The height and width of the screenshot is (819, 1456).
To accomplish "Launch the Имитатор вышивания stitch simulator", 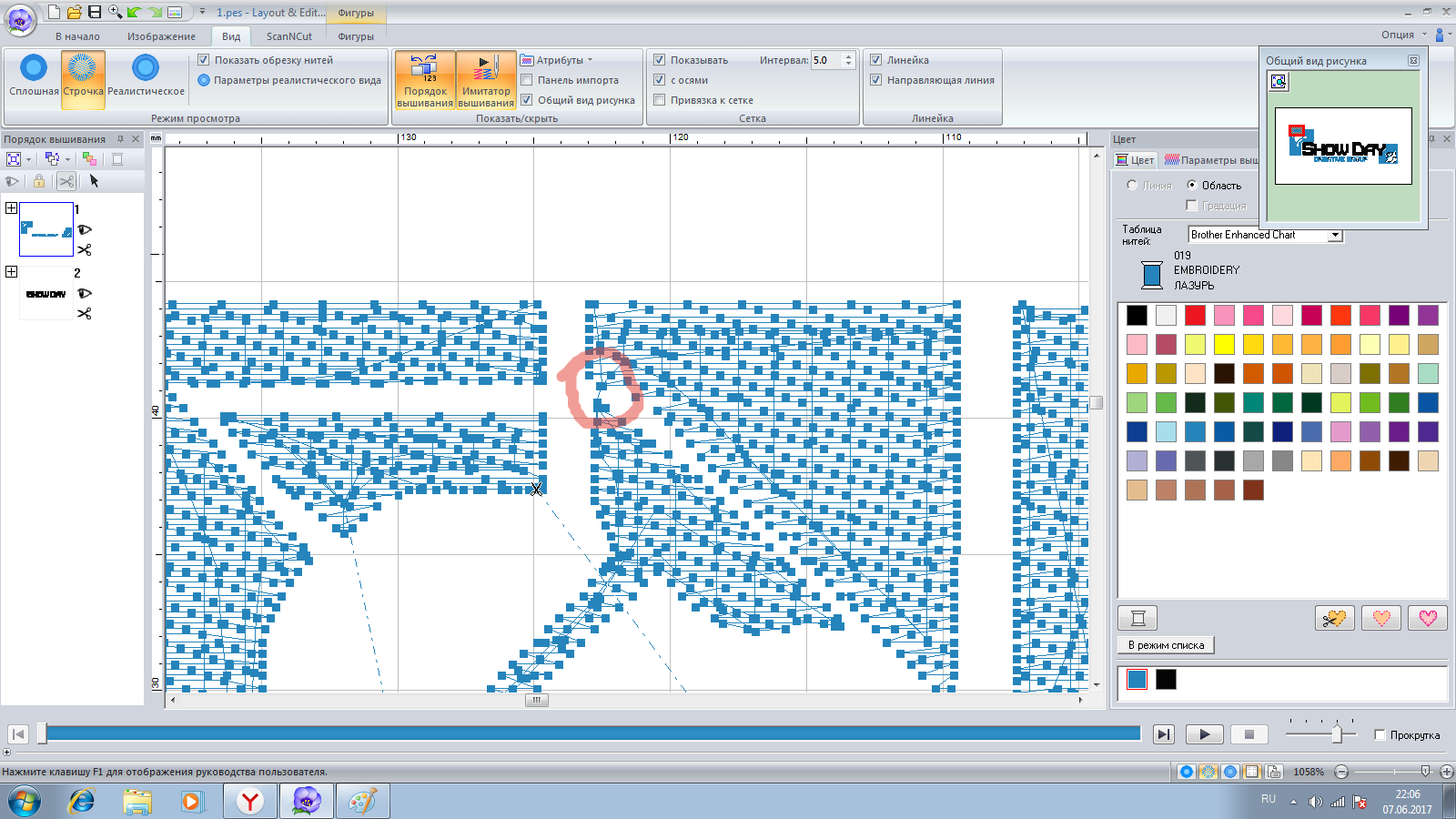I will pos(486,80).
